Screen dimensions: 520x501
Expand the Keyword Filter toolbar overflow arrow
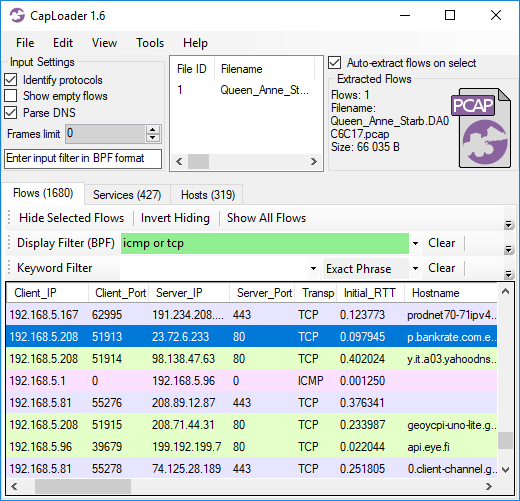(x=508, y=274)
